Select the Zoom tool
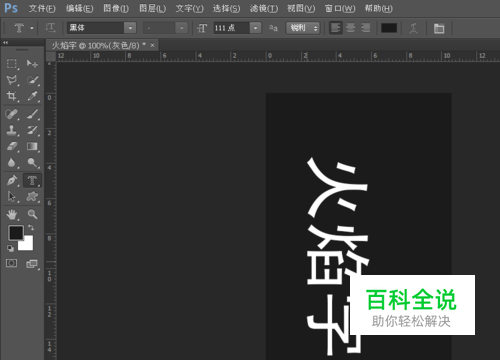This screenshot has height=360, width=500. pyautogui.click(x=32, y=214)
